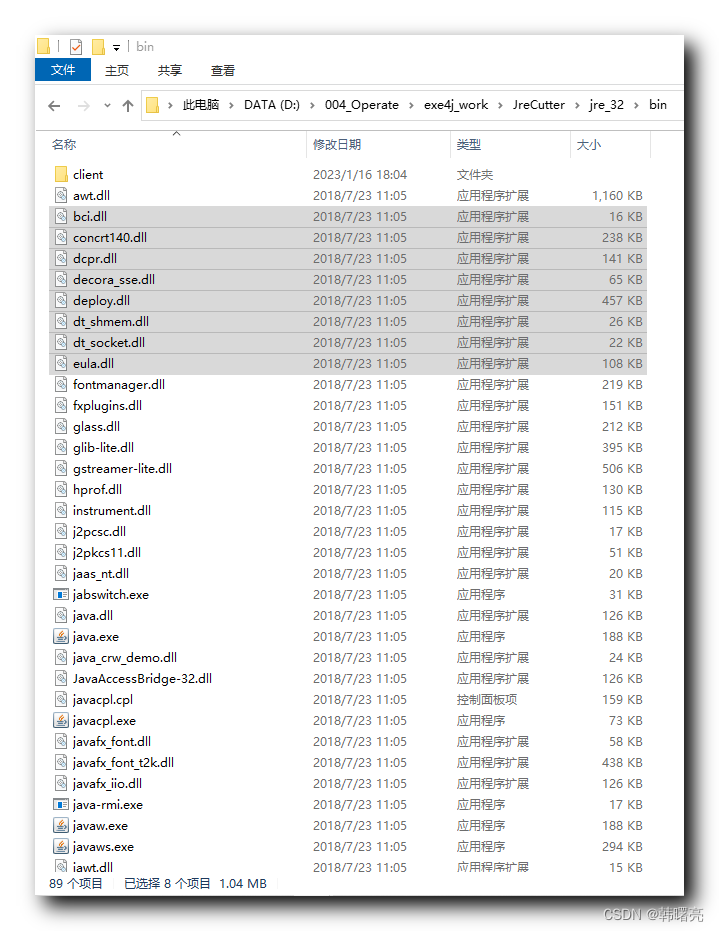Select file name dt_socket.dll
This screenshot has height=931, width=719.
click(109, 343)
